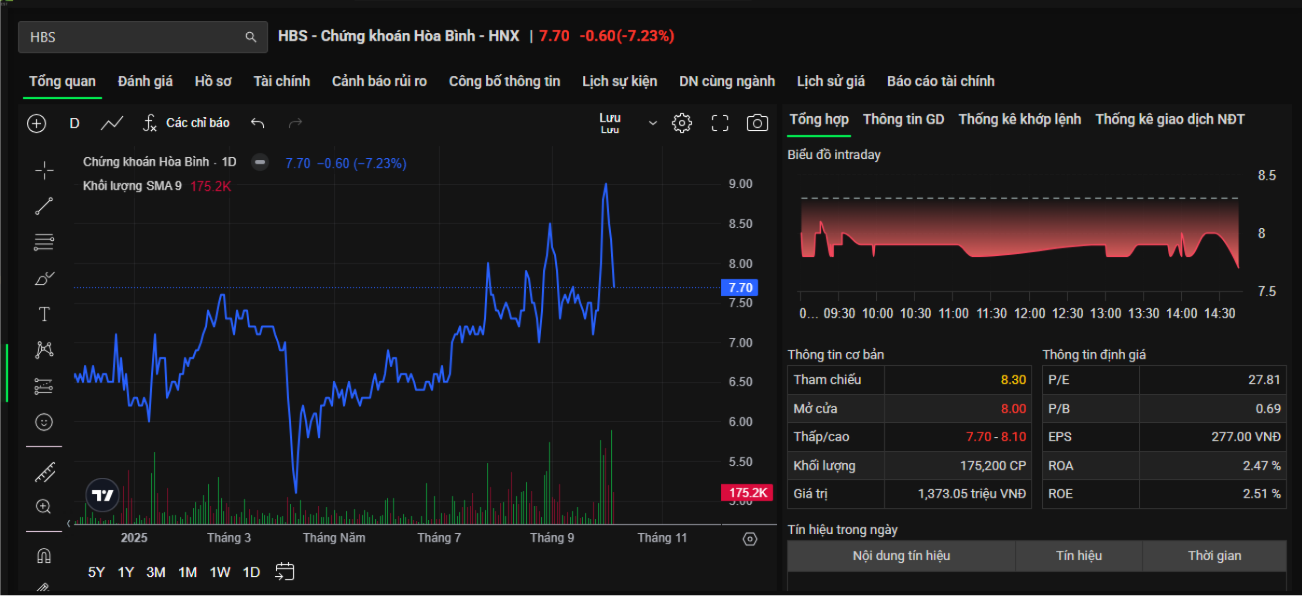Take a chart snapshot with camera icon
The height and width of the screenshot is (596, 1302).
pos(757,123)
